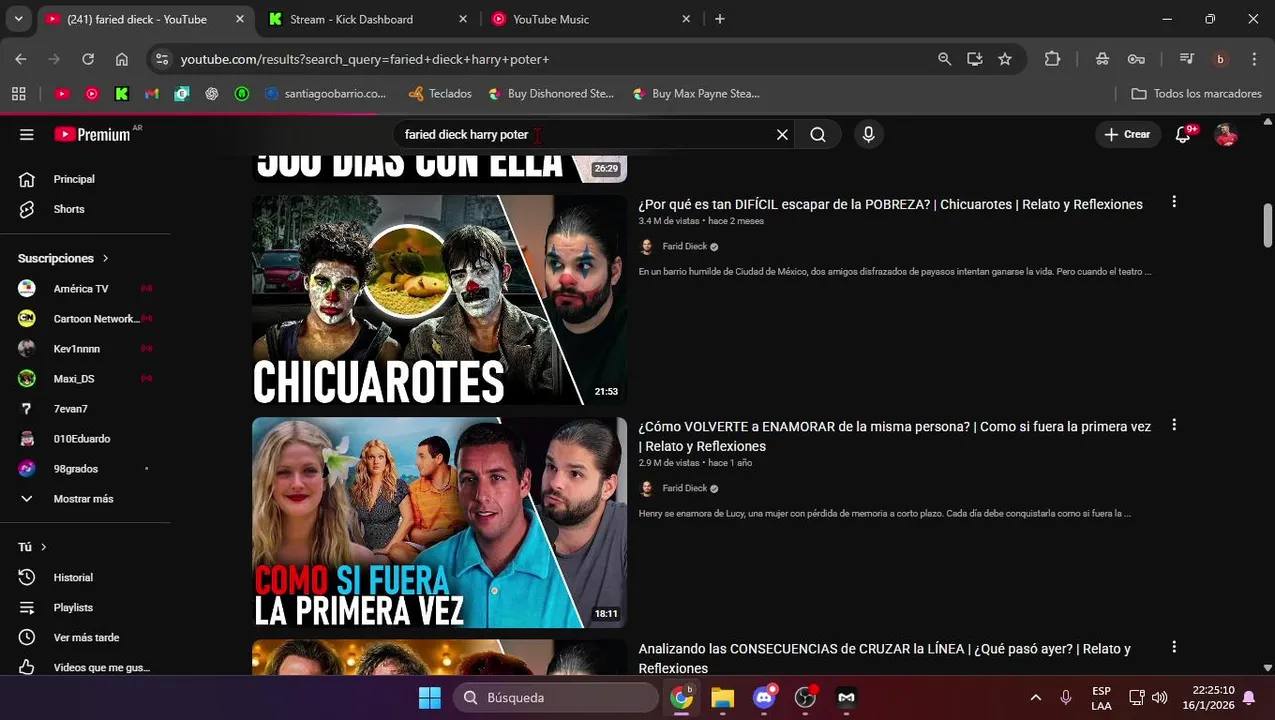
Task: Bookmark this page with star
Action: pyautogui.click(x=1005, y=59)
